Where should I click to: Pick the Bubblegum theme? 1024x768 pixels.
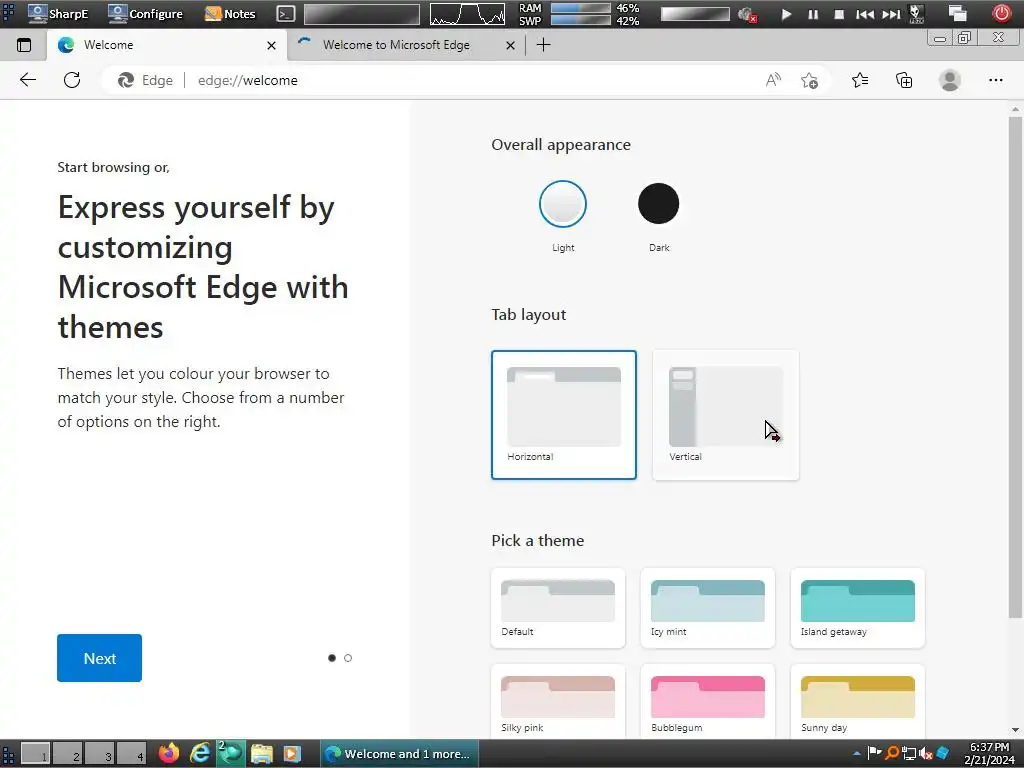pyautogui.click(x=708, y=702)
